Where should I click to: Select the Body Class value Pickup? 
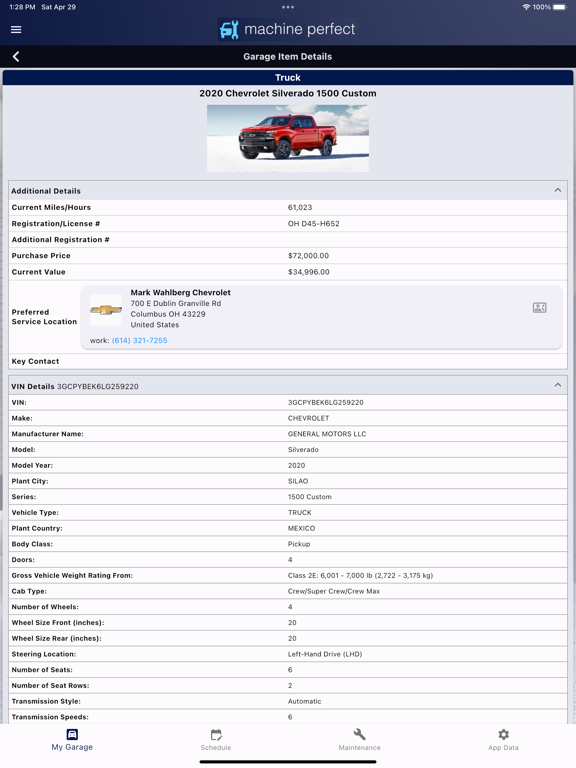click(299, 544)
